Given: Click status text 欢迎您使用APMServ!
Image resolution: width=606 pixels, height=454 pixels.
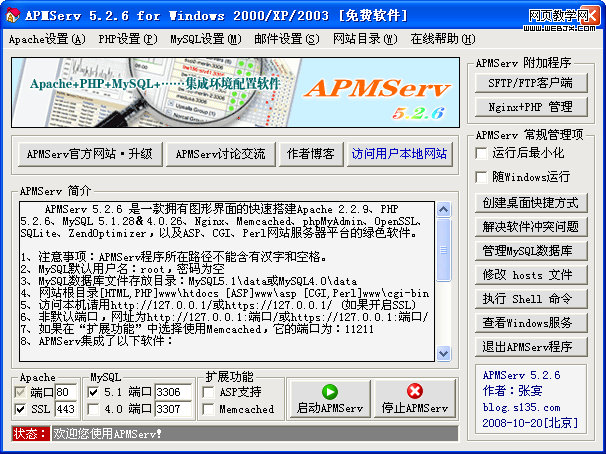Looking at the screenshot, I should click(107, 434).
